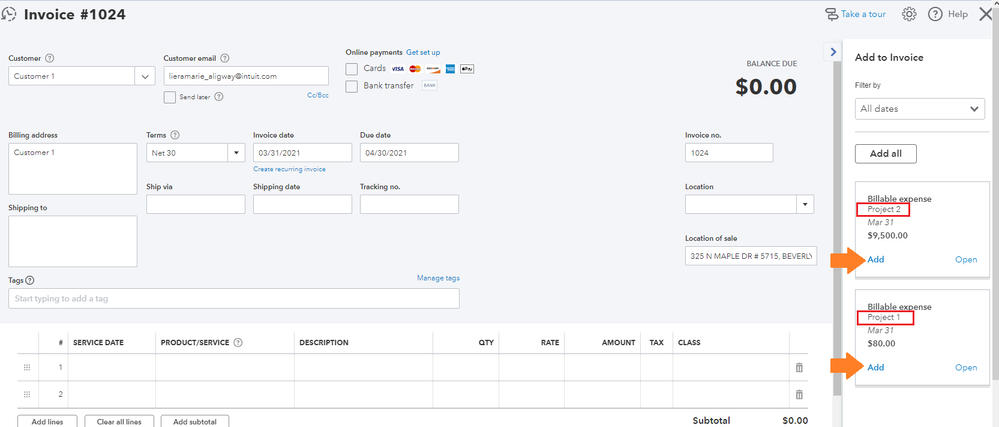Enable Bank transfer payment checkbox
The height and width of the screenshot is (427, 999).
352,86
